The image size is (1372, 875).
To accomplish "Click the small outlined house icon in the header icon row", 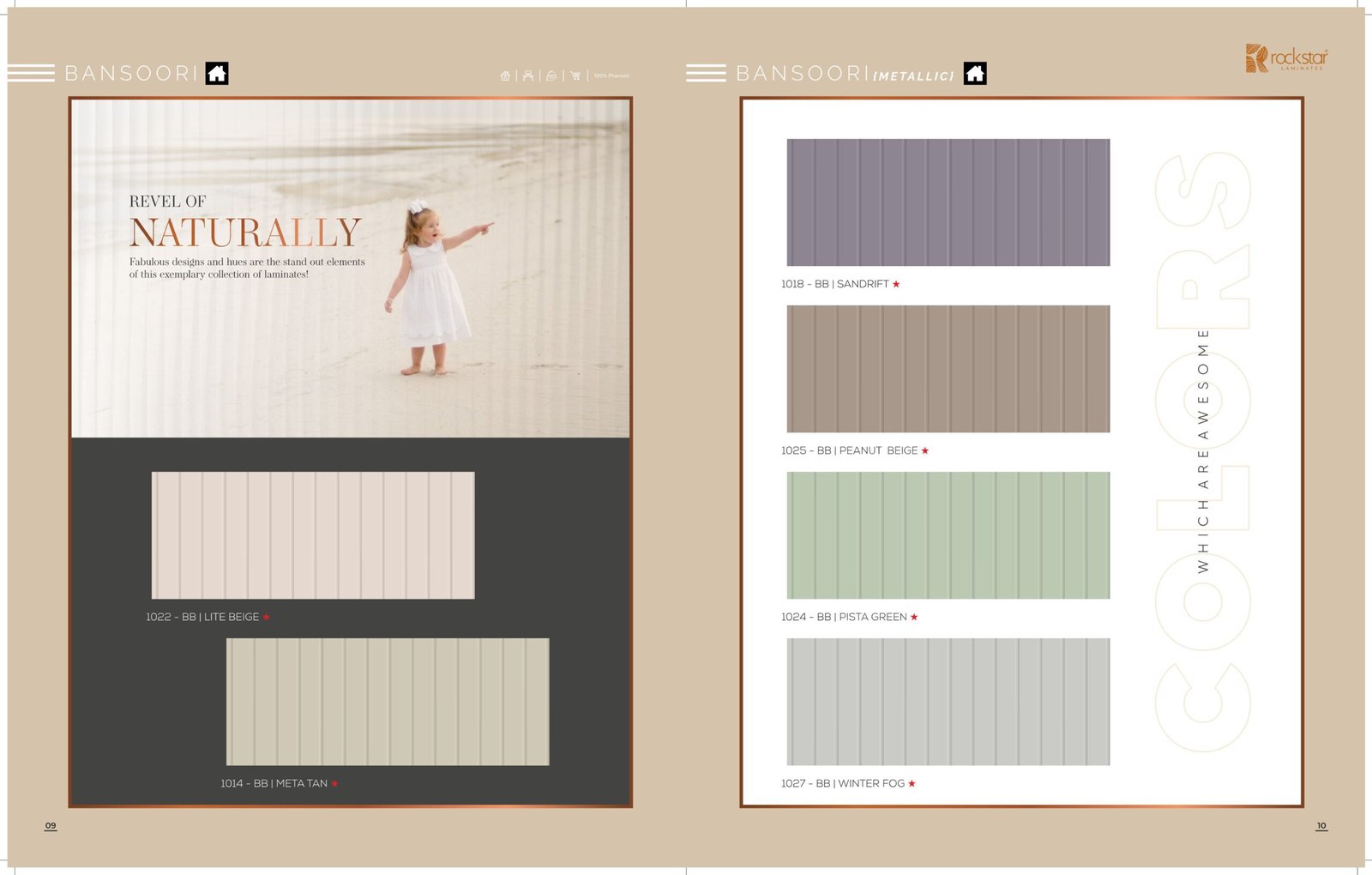I will pyautogui.click(x=505, y=75).
